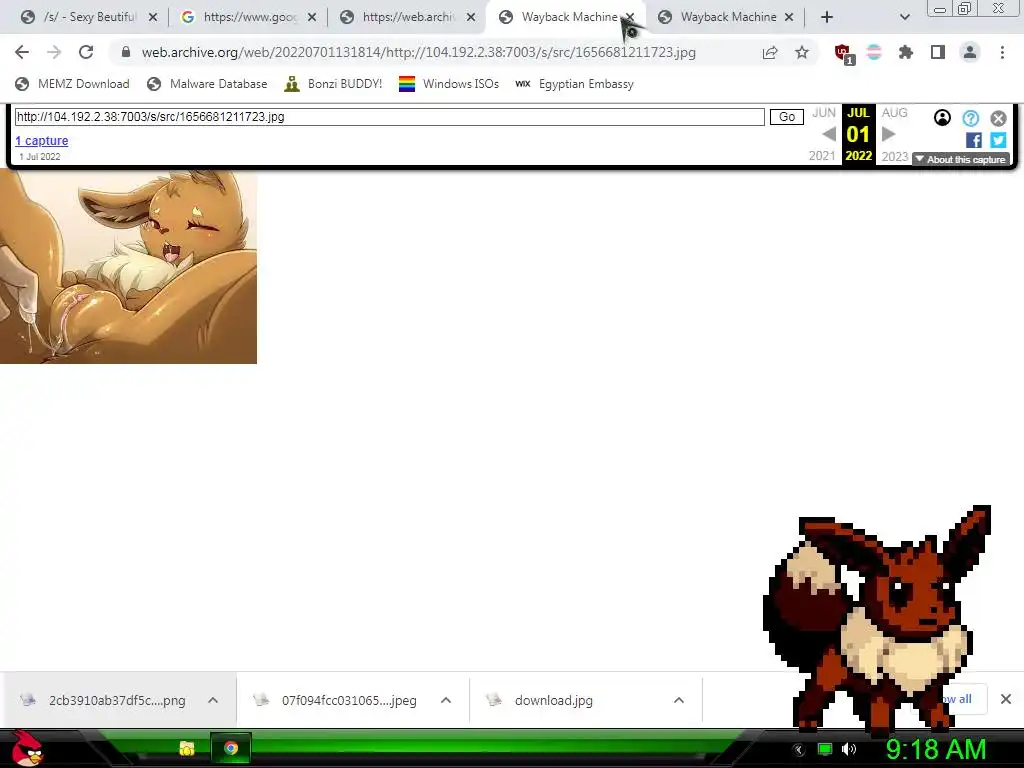1024x768 pixels.
Task: Reload the current page
Action: [x=86, y=52]
